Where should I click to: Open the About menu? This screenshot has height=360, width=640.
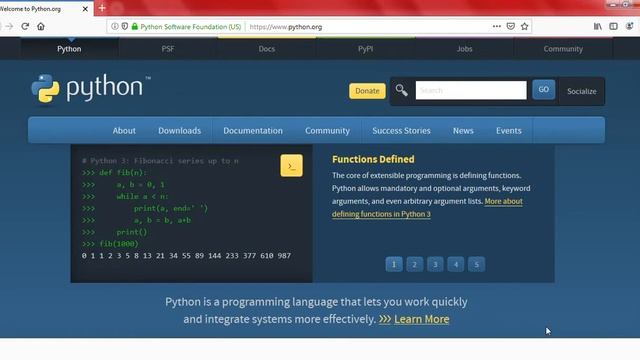click(x=124, y=131)
